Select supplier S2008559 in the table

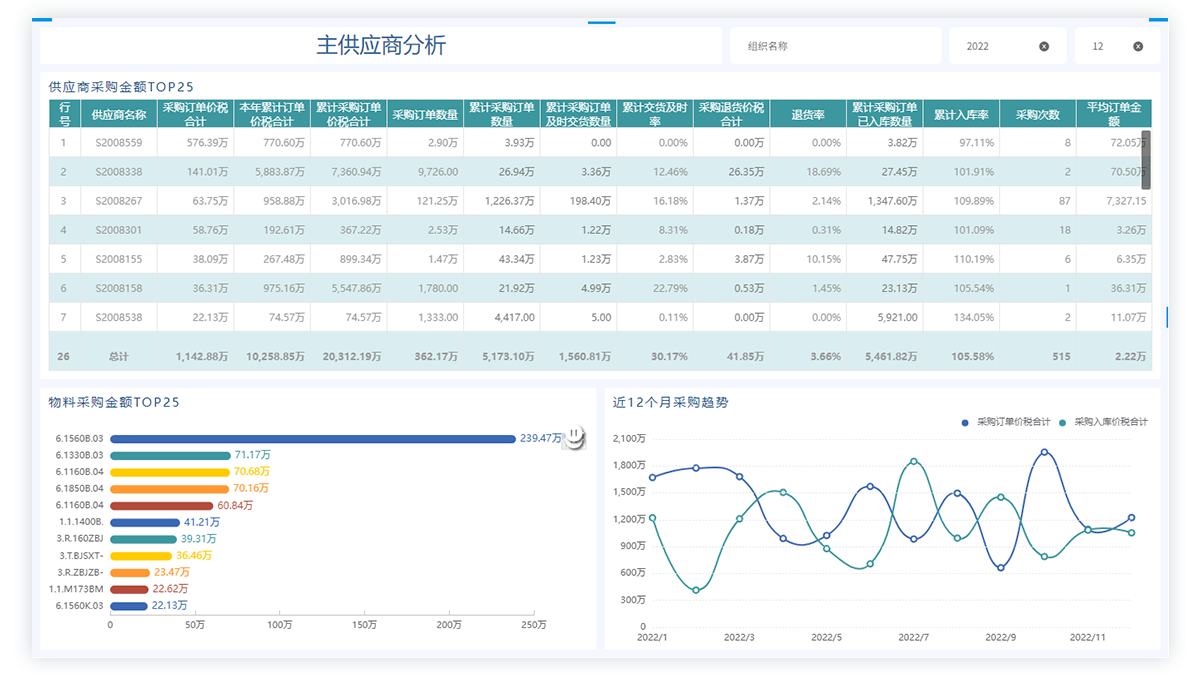119,143
